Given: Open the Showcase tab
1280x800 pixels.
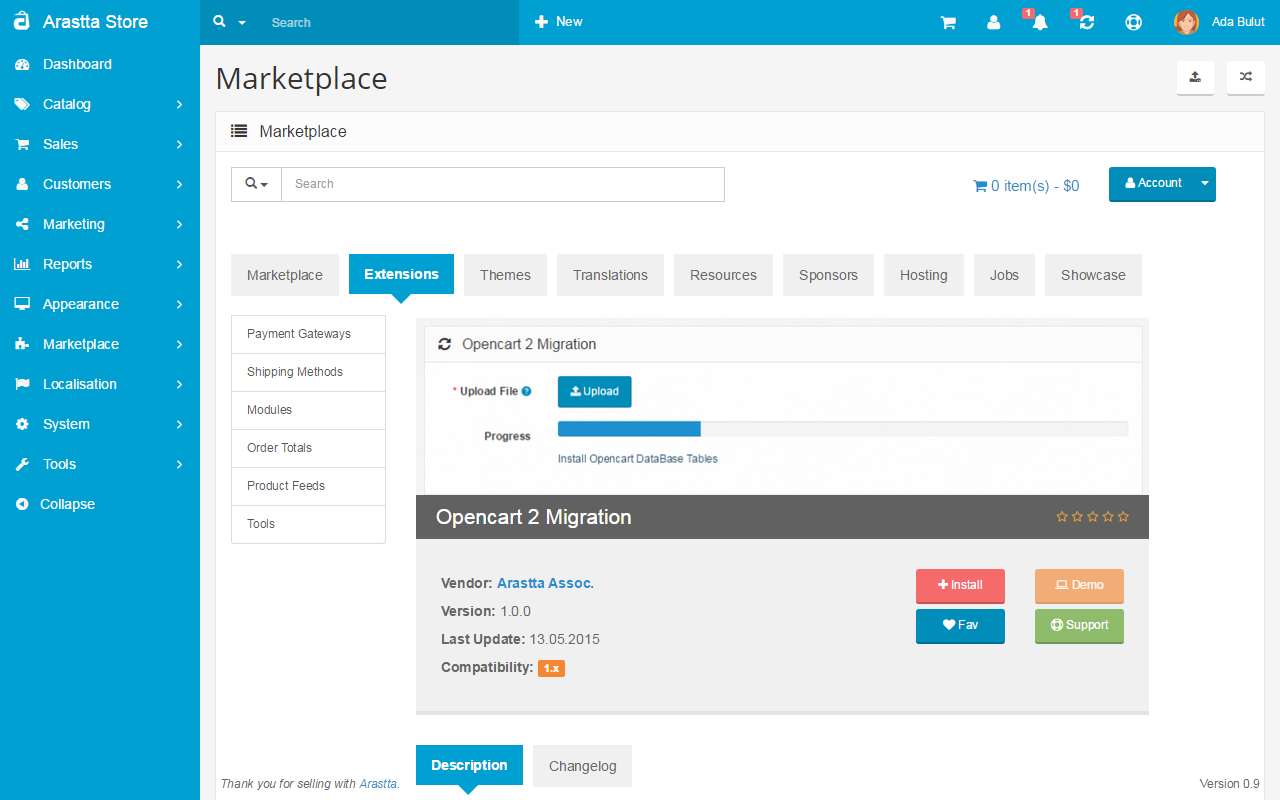Looking at the screenshot, I should [1093, 275].
